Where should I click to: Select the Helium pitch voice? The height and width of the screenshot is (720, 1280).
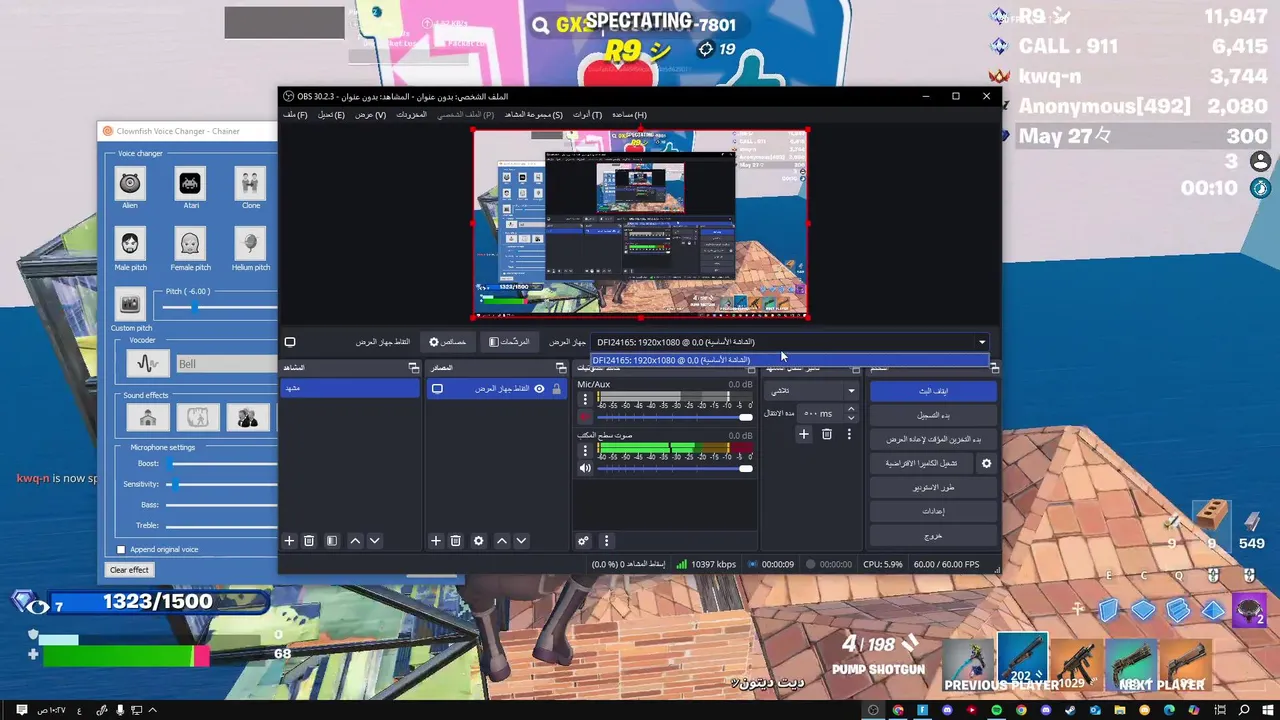tap(249, 243)
